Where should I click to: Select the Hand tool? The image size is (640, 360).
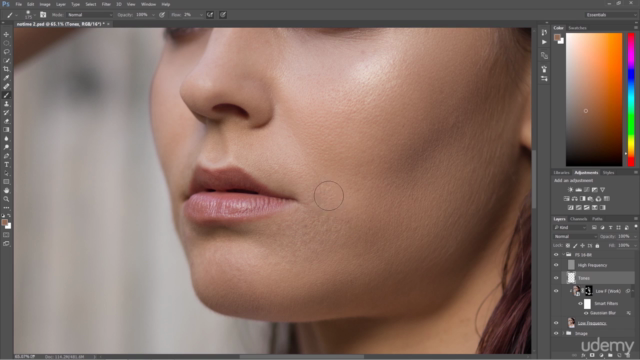pyautogui.click(x=6, y=191)
